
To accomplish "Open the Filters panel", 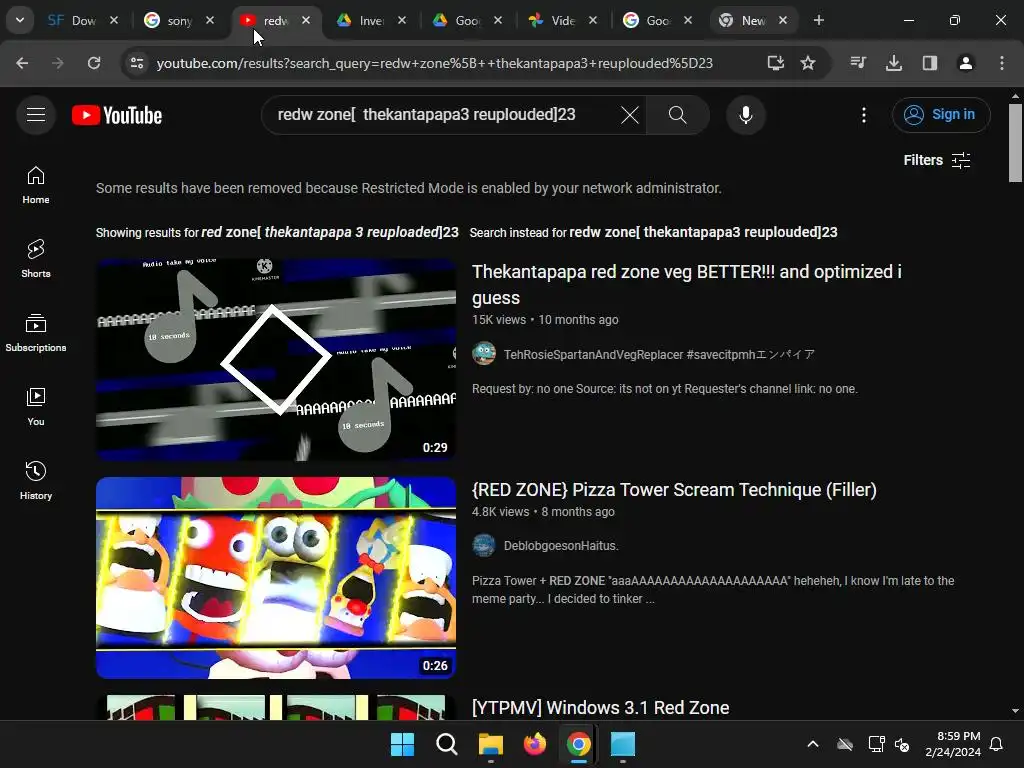I will [x=936, y=160].
